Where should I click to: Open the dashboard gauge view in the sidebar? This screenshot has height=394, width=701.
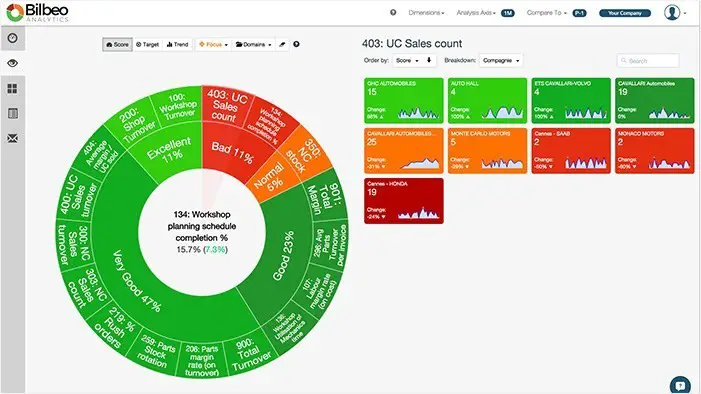click(x=13, y=38)
